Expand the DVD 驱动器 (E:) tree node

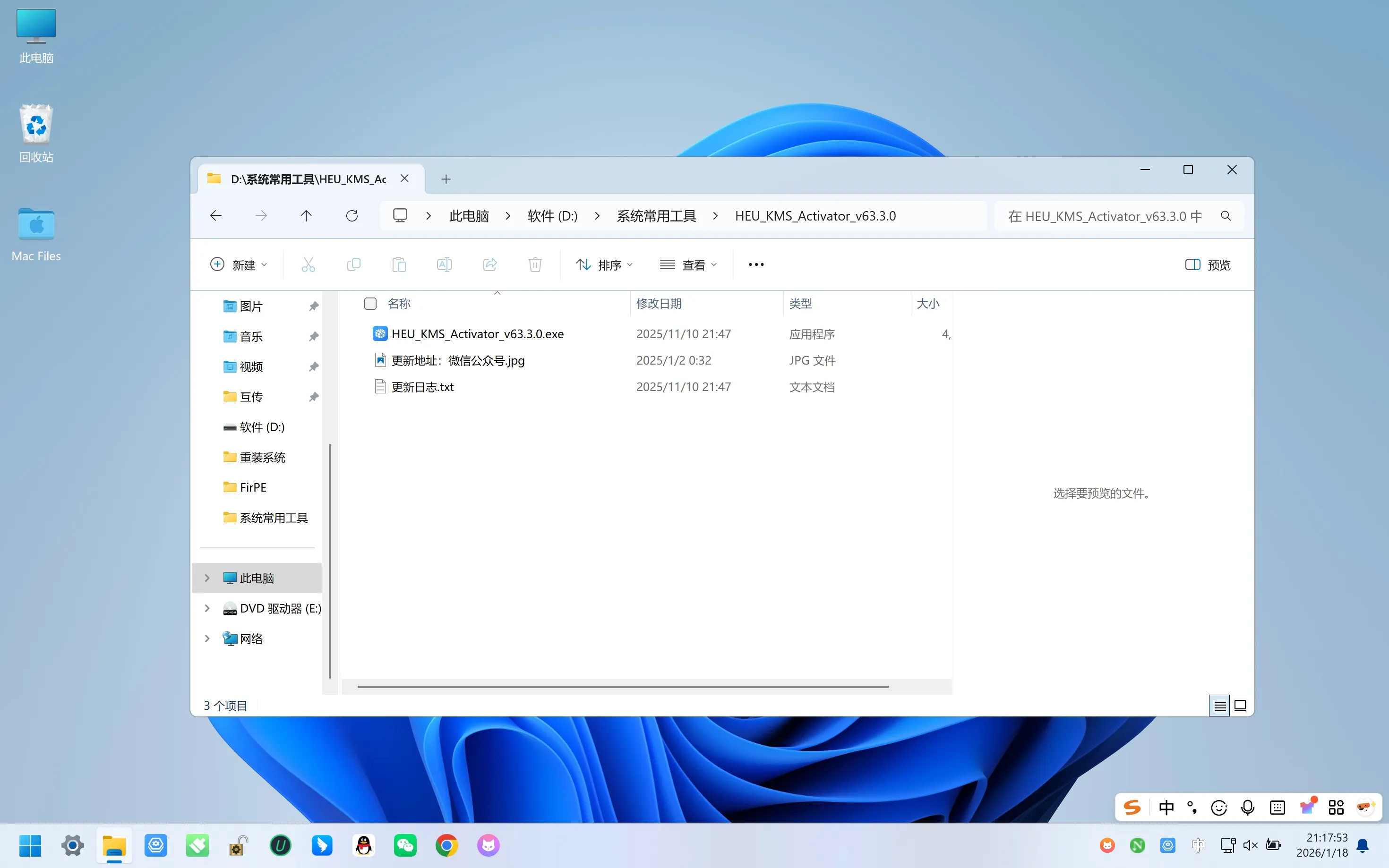click(207, 608)
